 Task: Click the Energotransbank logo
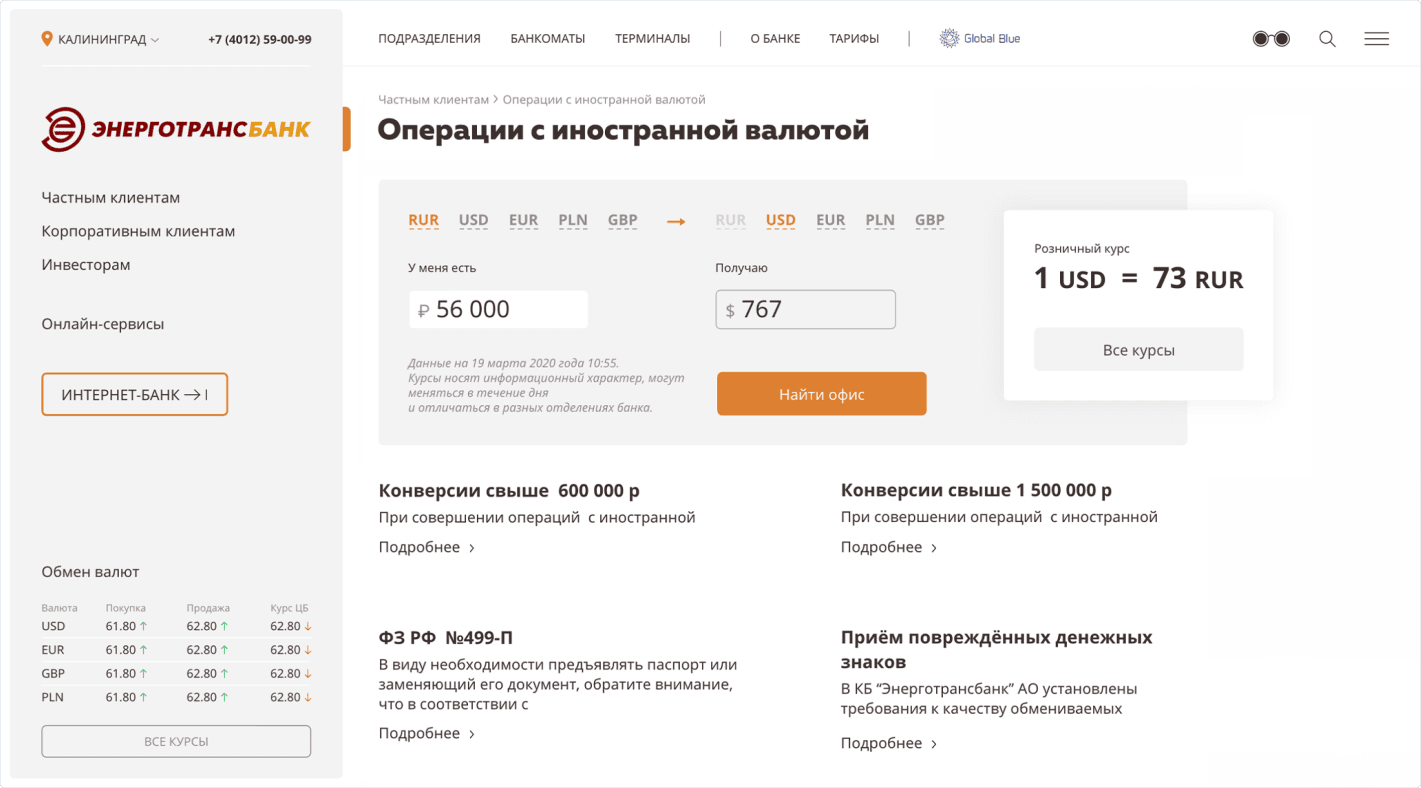[176, 129]
